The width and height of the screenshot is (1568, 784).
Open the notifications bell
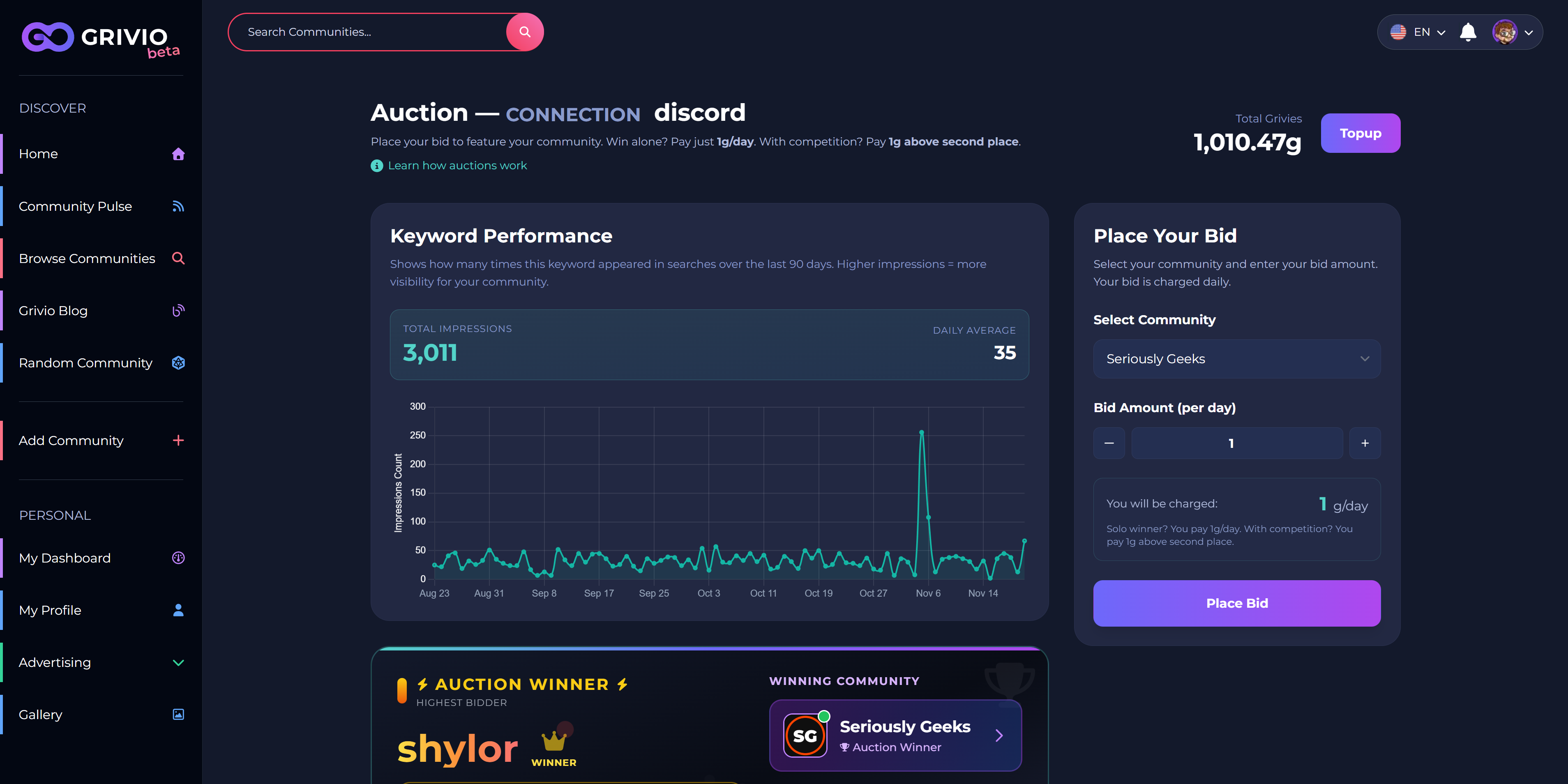tap(1468, 32)
